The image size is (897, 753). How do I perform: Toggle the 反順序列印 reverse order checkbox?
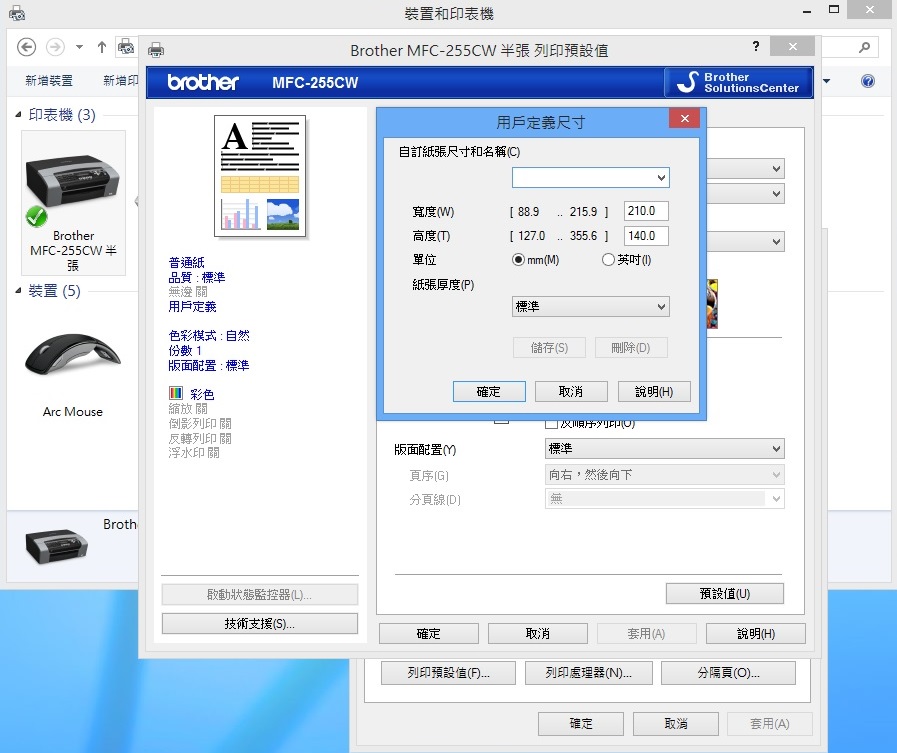click(x=551, y=424)
